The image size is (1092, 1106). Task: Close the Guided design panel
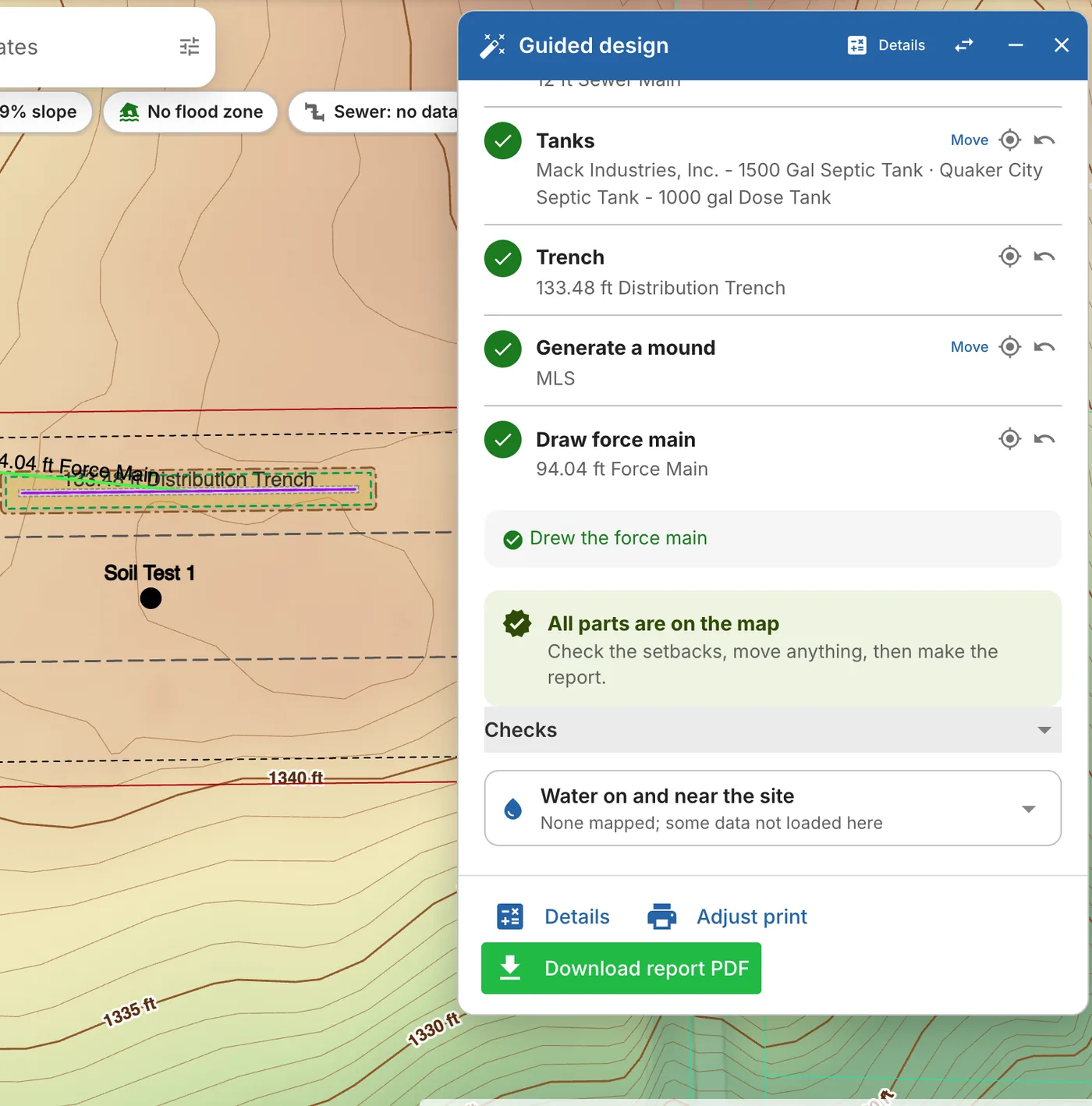[x=1062, y=45]
